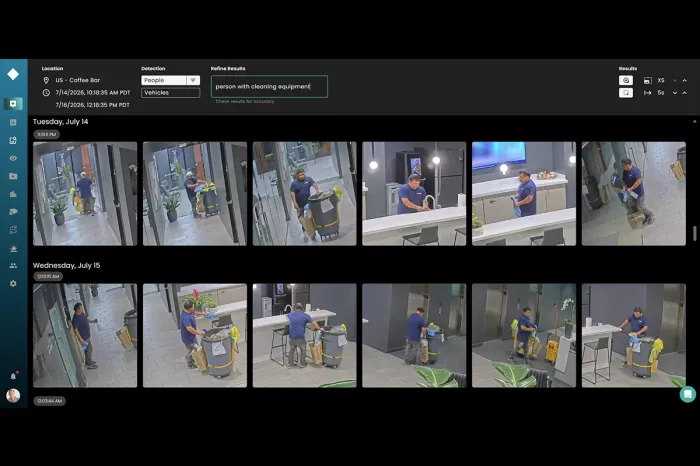Open Tuesday's first thumbnail, janitor walking away

coord(85,194)
